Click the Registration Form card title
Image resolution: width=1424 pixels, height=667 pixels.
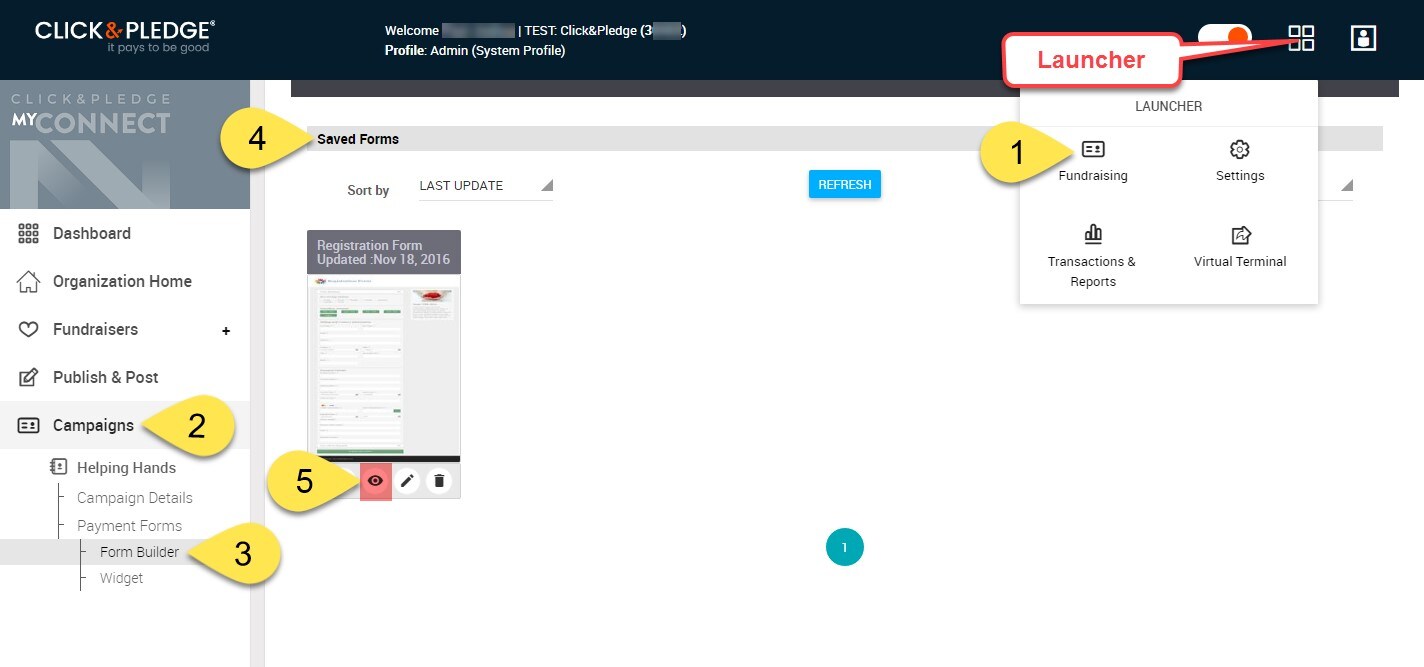pos(370,245)
